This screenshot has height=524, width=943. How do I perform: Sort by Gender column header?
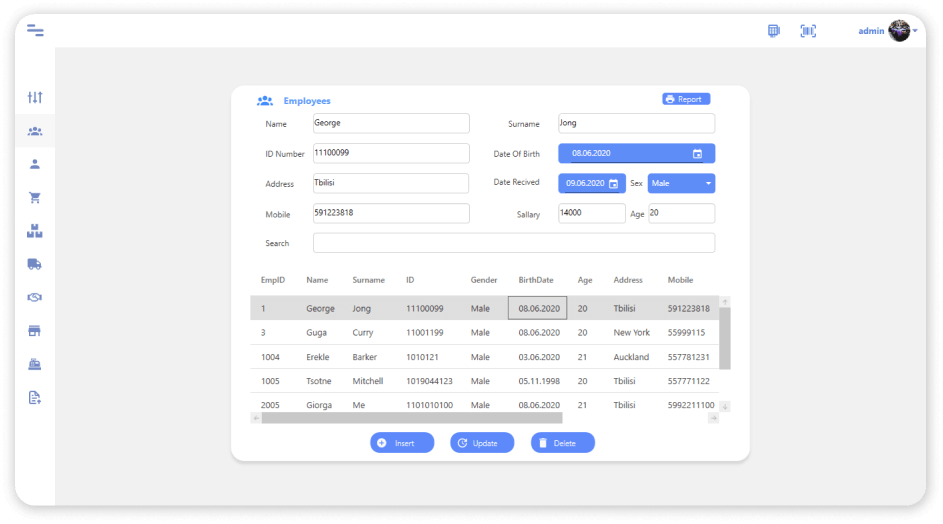point(484,280)
